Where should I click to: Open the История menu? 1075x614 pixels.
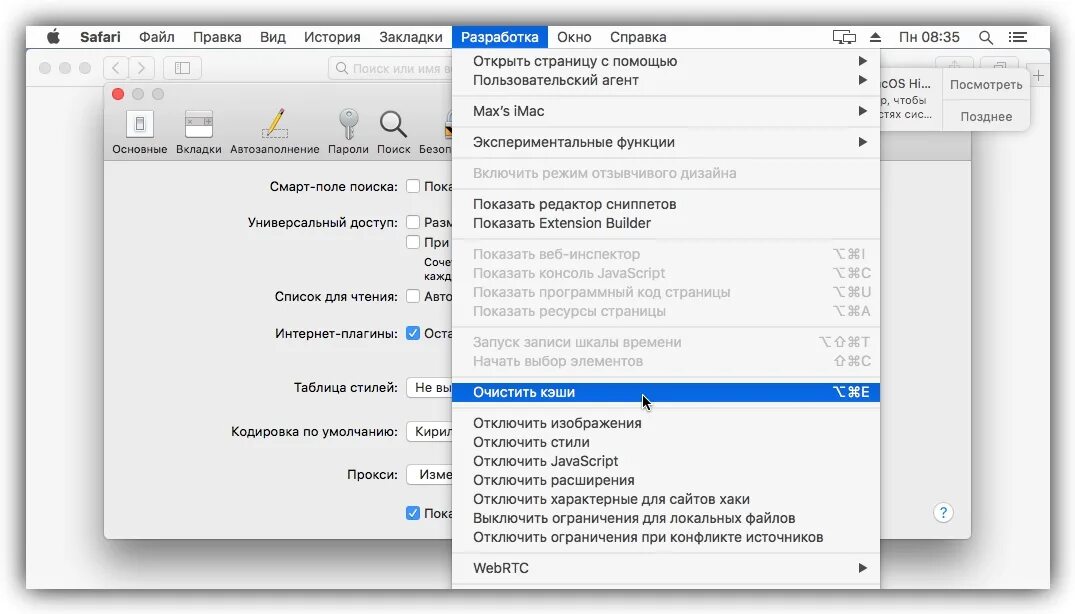pyautogui.click(x=333, y=37)
